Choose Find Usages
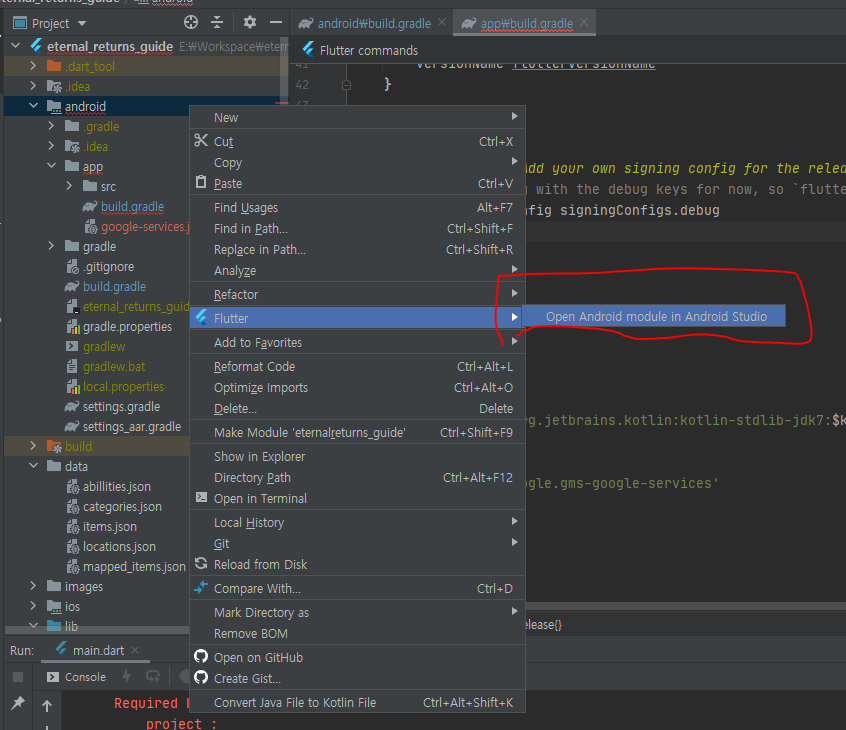Screen dimensions: 846x730 [357, 207]
